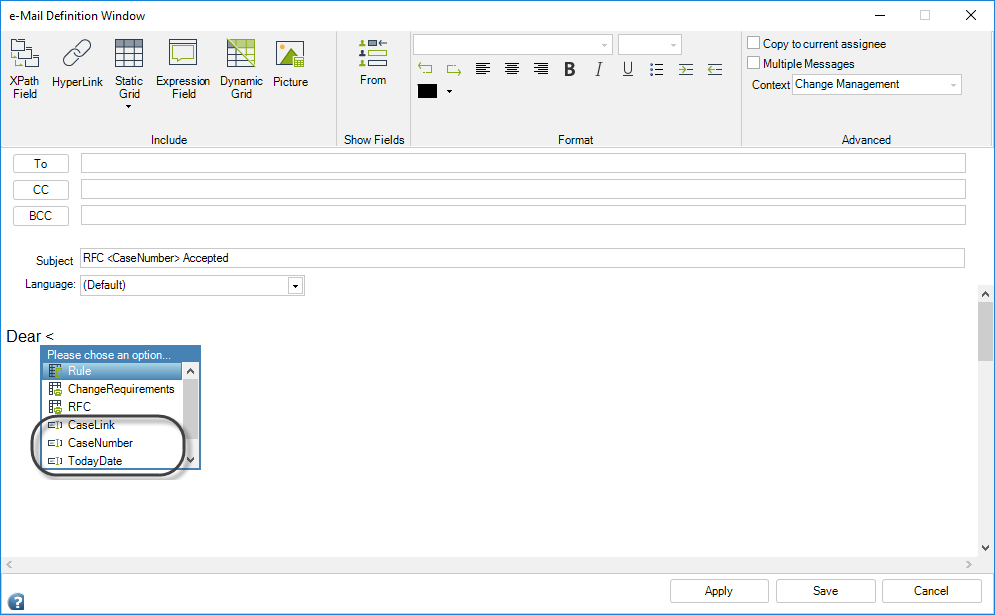Click the Cancel button

point(932,591)
